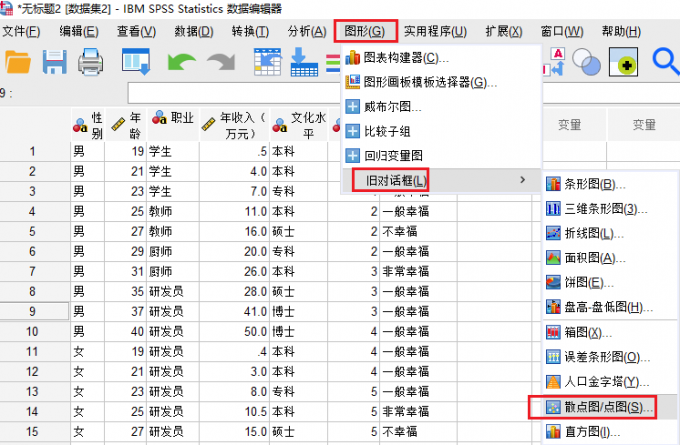The height and width of the screenshot is (445, 680).
Task: Click 不幸福 cell in row 5
Action: click(x=418, y=231)
